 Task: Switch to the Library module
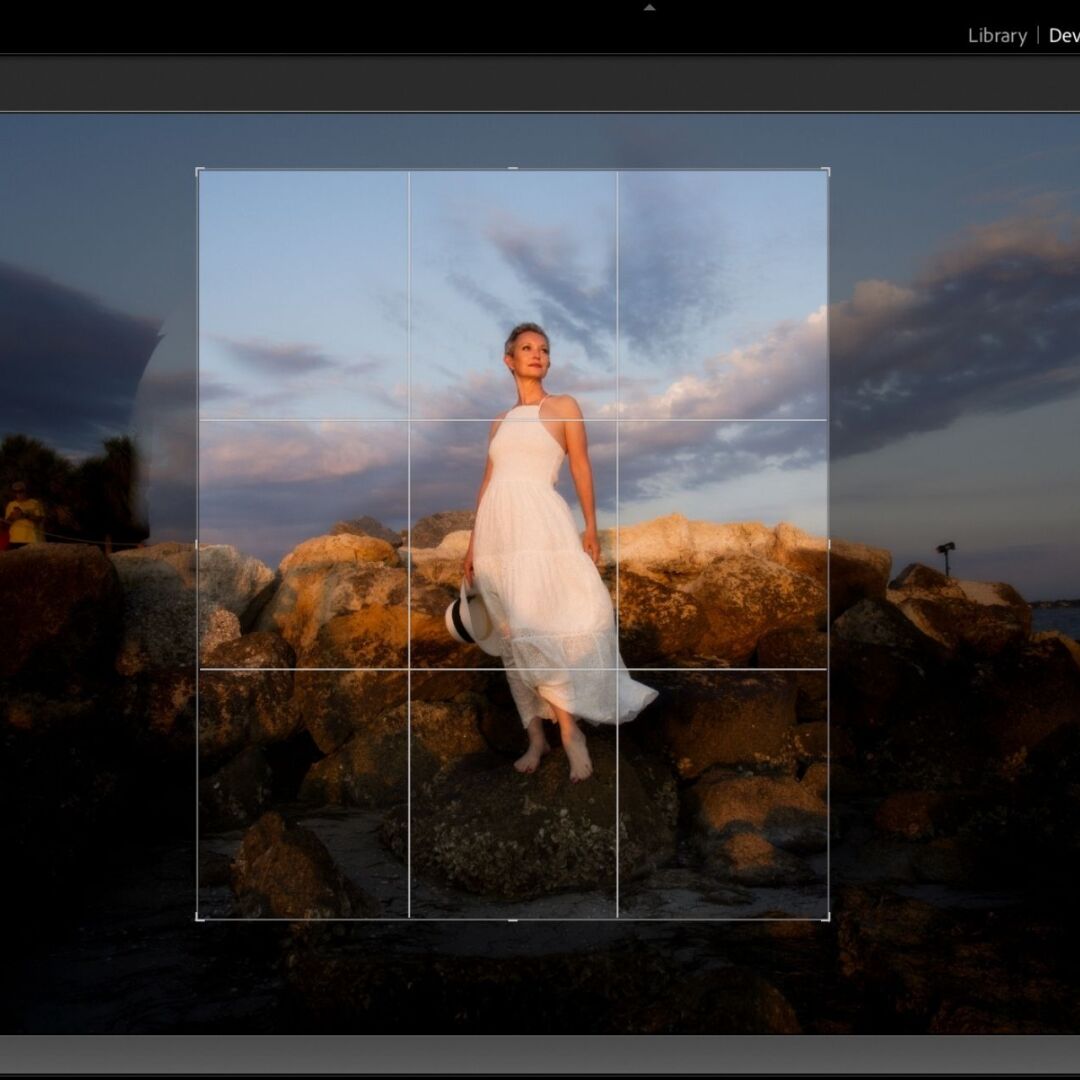tap(996, 36)
